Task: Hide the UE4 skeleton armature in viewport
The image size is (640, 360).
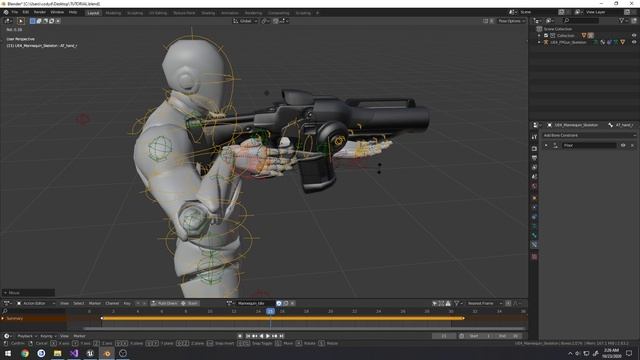Action: tap(634, 42)
